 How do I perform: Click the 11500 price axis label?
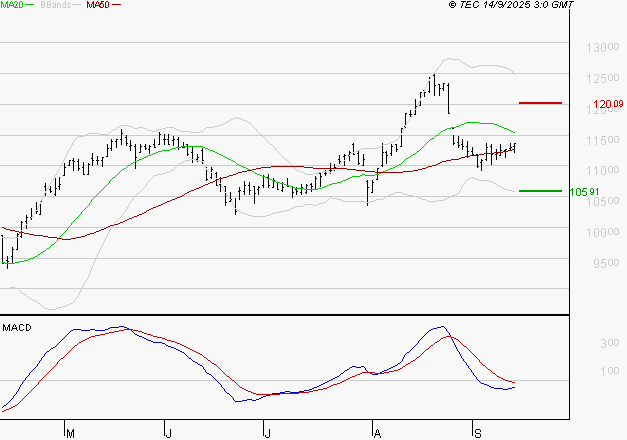pyautogui.click(x=603, y=140)
